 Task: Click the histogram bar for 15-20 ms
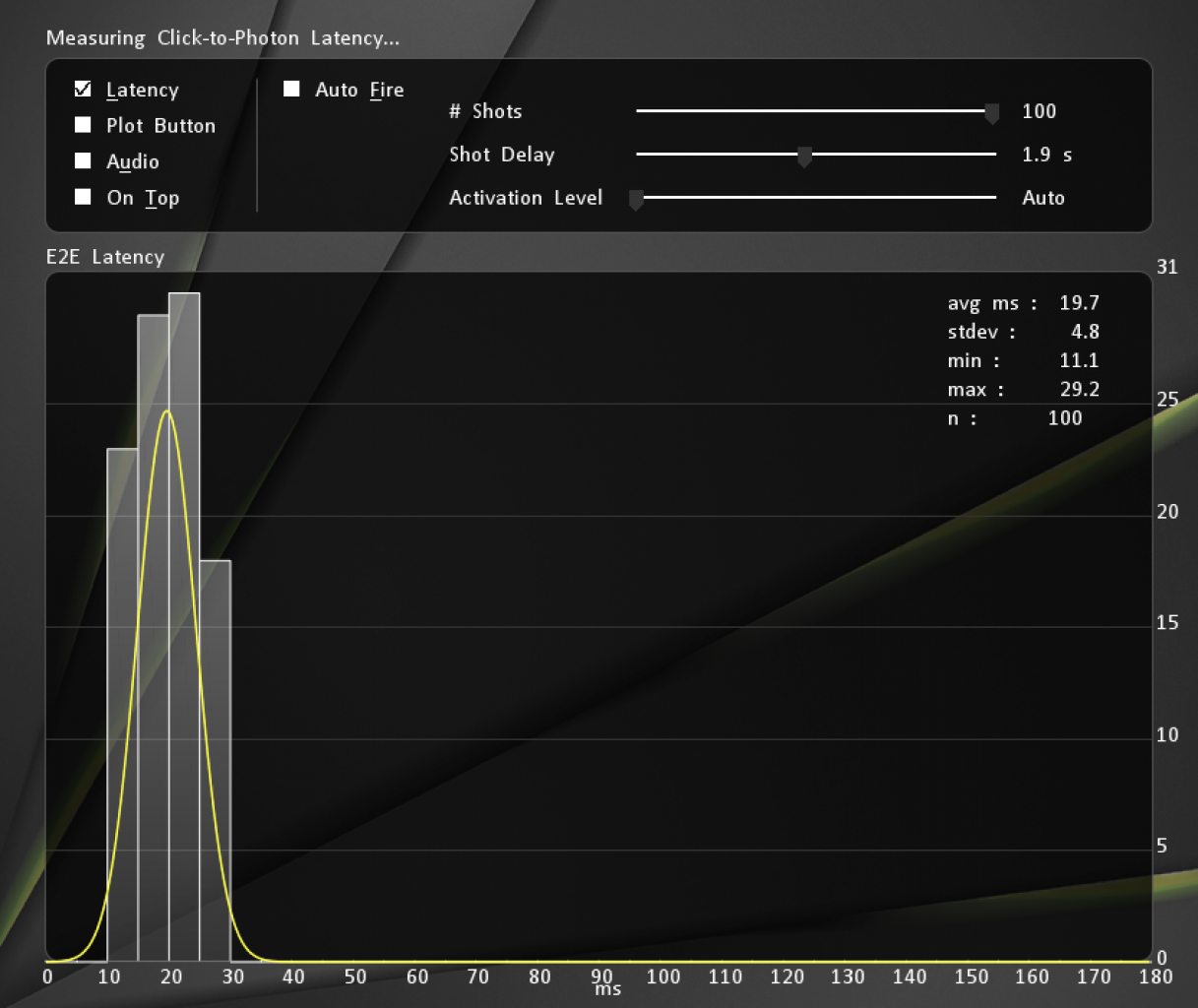(x=154, y=638)
